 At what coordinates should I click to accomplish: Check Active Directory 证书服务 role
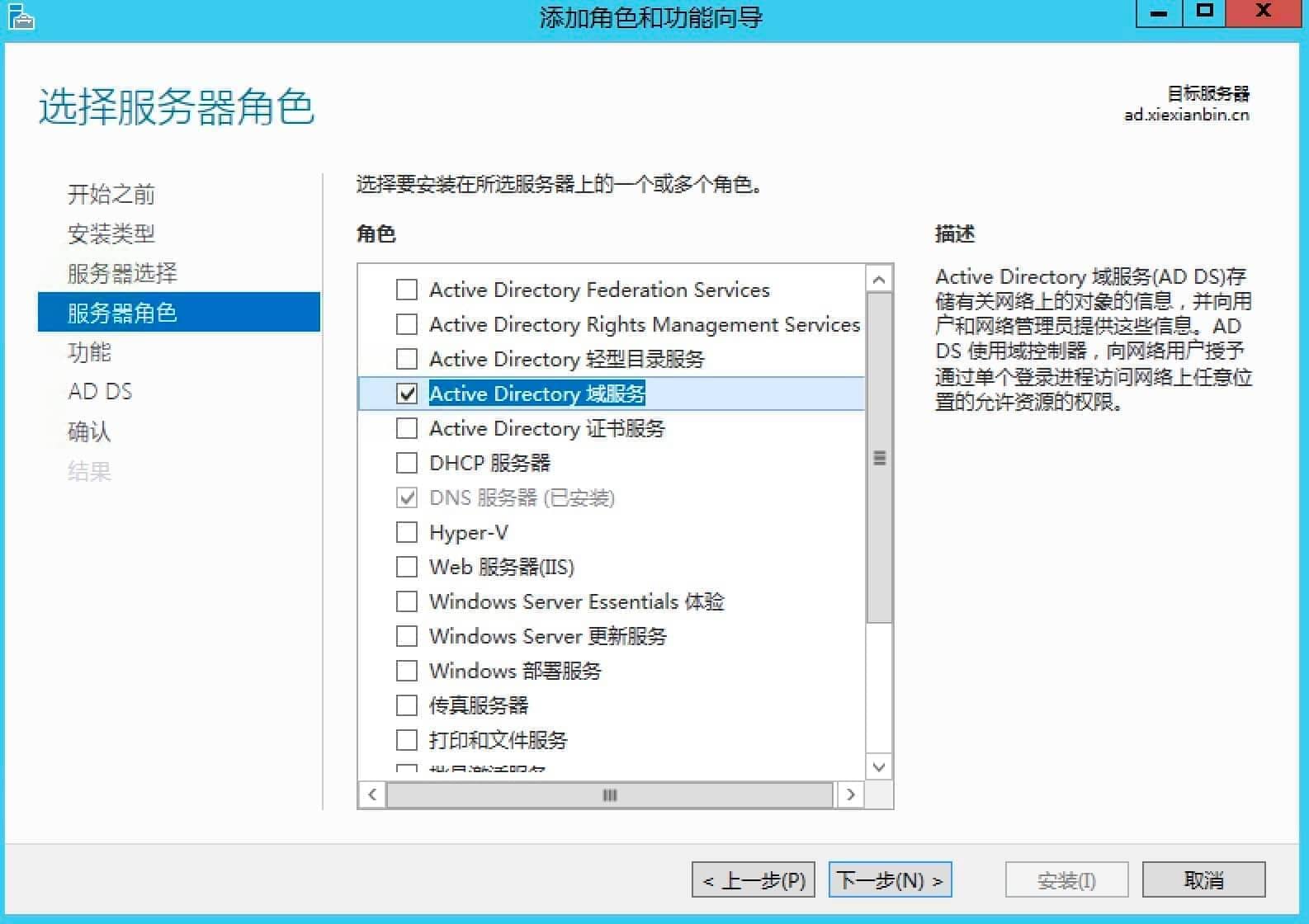[x=407, y=428]
